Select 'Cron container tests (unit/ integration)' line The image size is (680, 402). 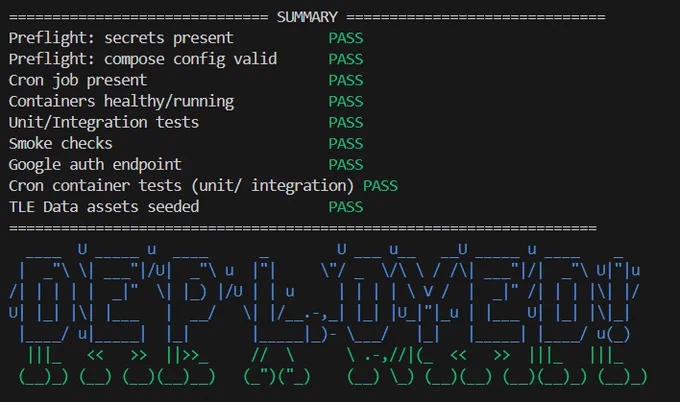click(181, 186)
